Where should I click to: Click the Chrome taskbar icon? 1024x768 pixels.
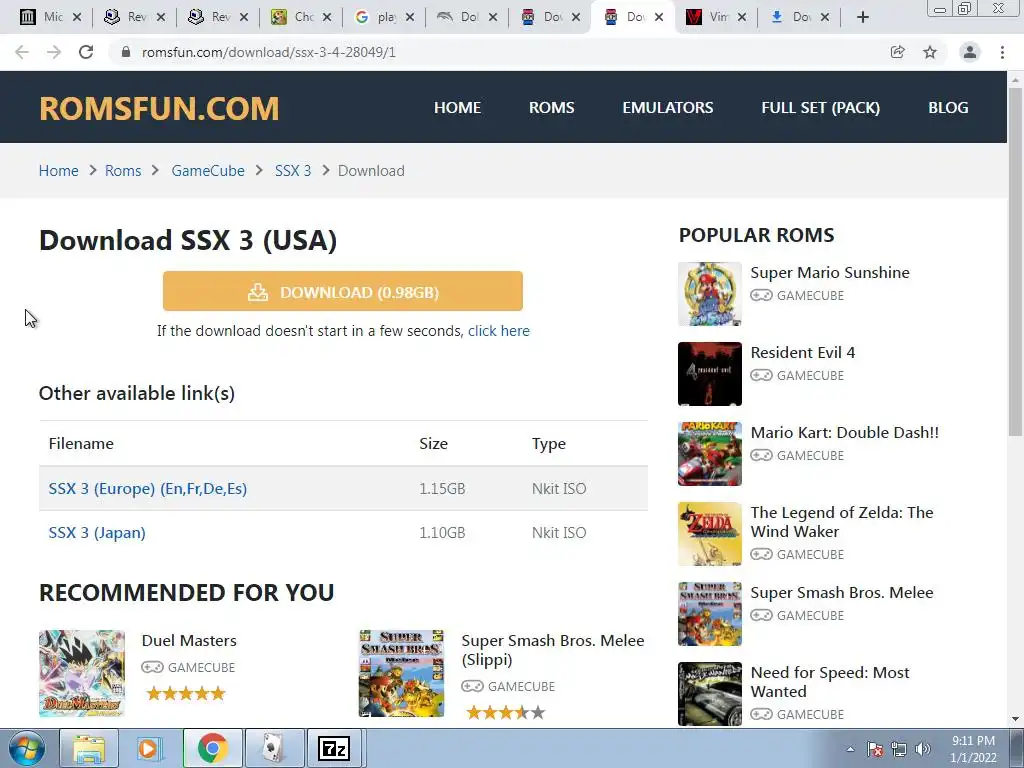pos(212,748)
